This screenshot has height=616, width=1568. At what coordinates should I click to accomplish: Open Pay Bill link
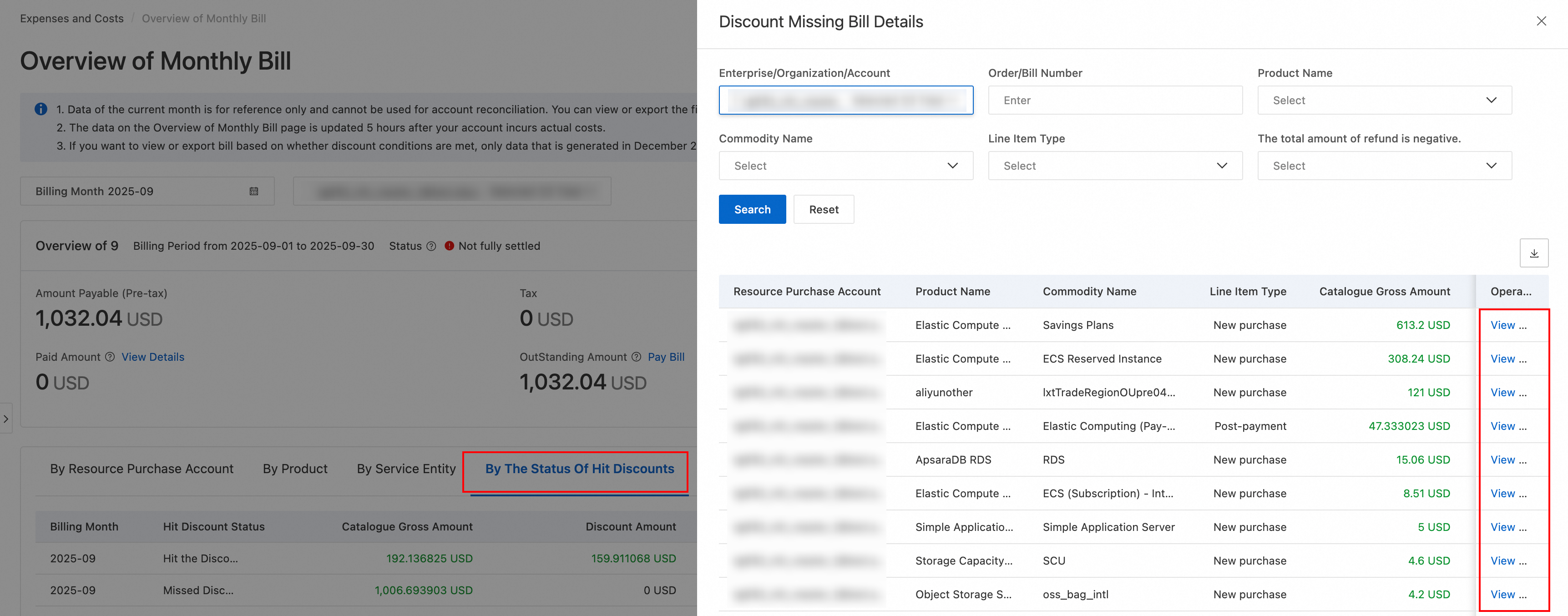pos(665,357)
